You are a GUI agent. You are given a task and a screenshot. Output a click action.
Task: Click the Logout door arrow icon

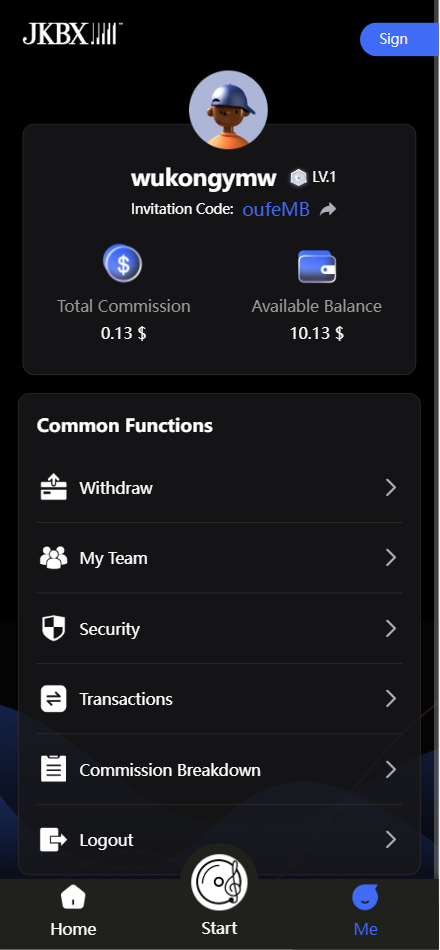click(53, 840)
